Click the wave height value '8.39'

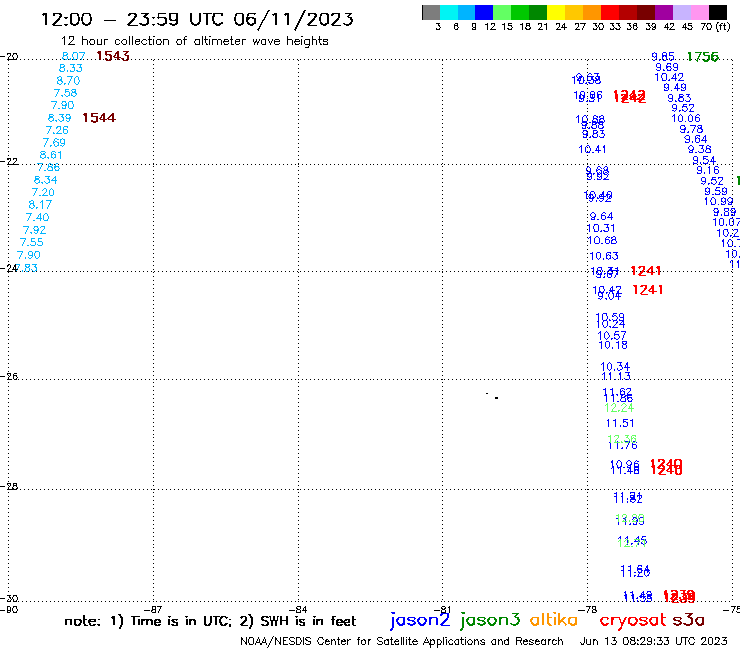click(59, 118)
